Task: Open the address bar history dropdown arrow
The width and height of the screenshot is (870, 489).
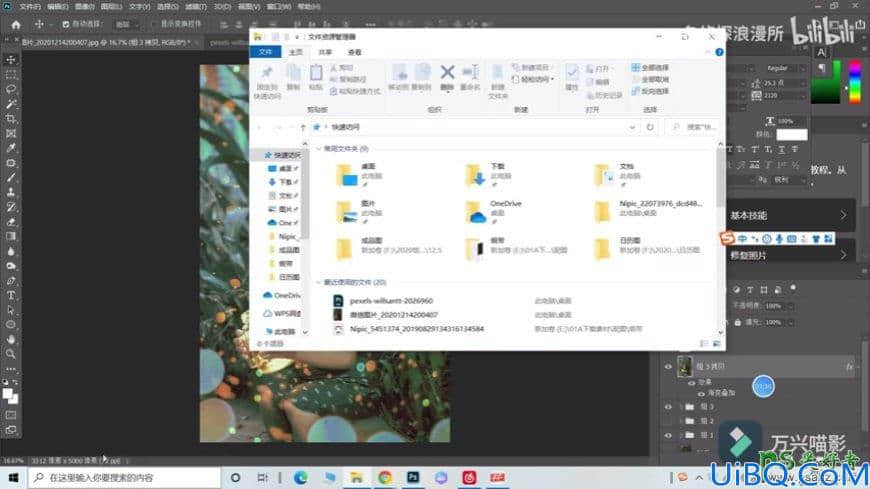Action: coord(632,127)
